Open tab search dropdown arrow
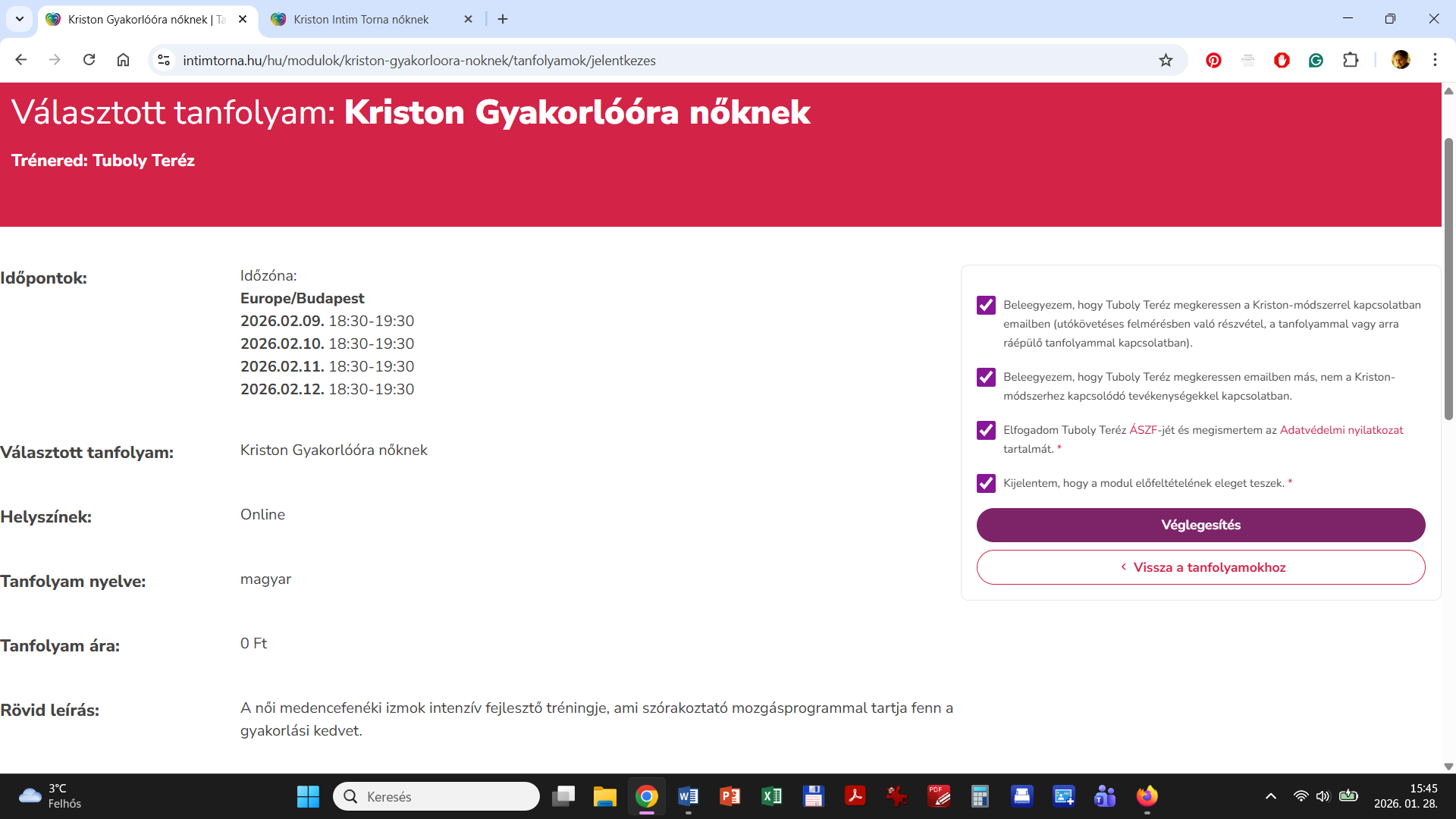 tap(20, 19)
